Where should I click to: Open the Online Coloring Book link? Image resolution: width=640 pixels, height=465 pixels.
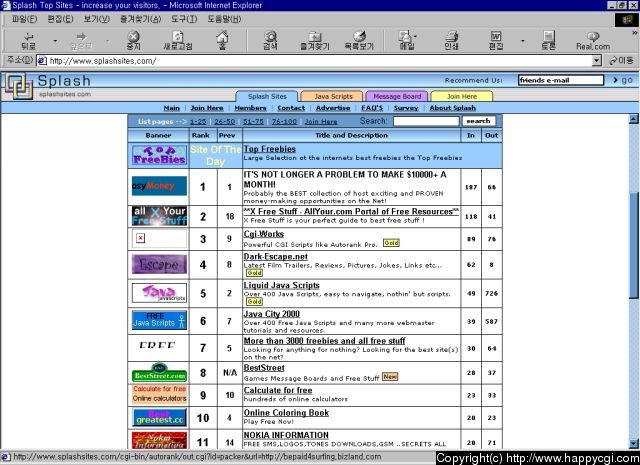pyautogui.click(x=286, y=412)
